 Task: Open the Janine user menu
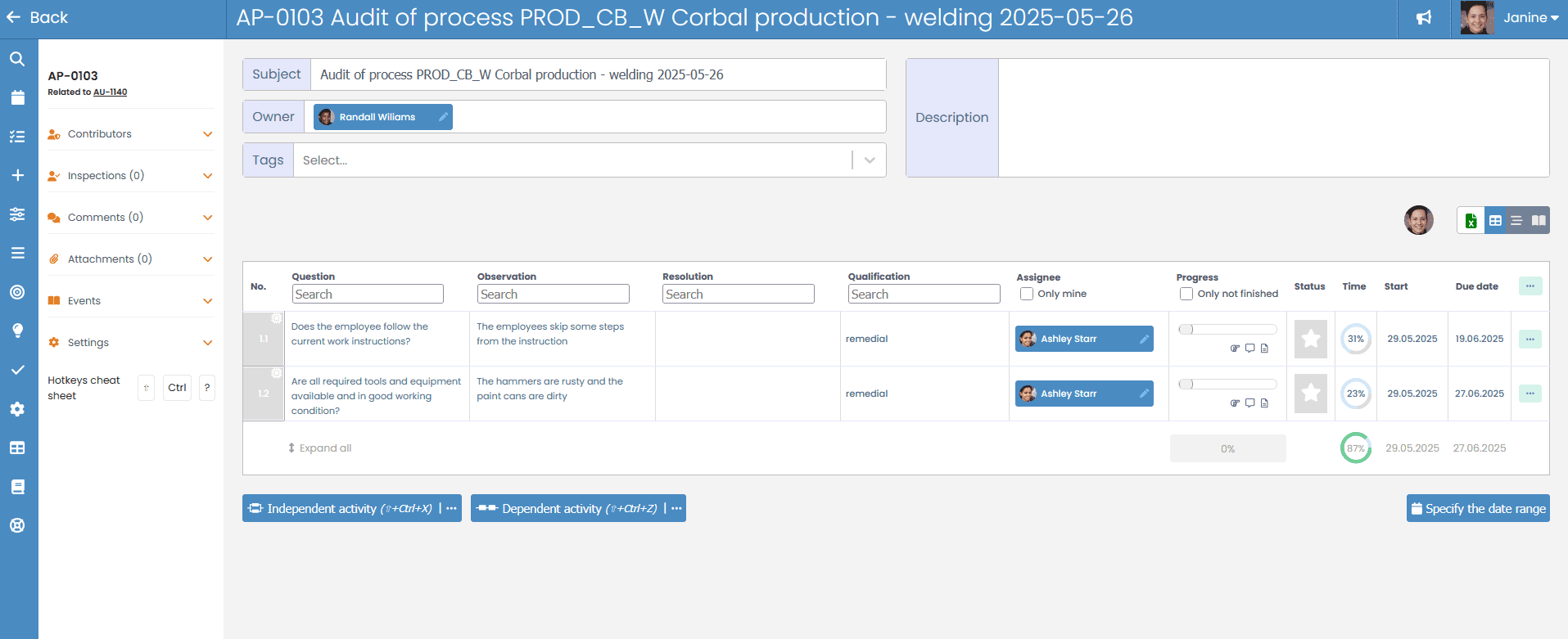tap(1510, 18)
